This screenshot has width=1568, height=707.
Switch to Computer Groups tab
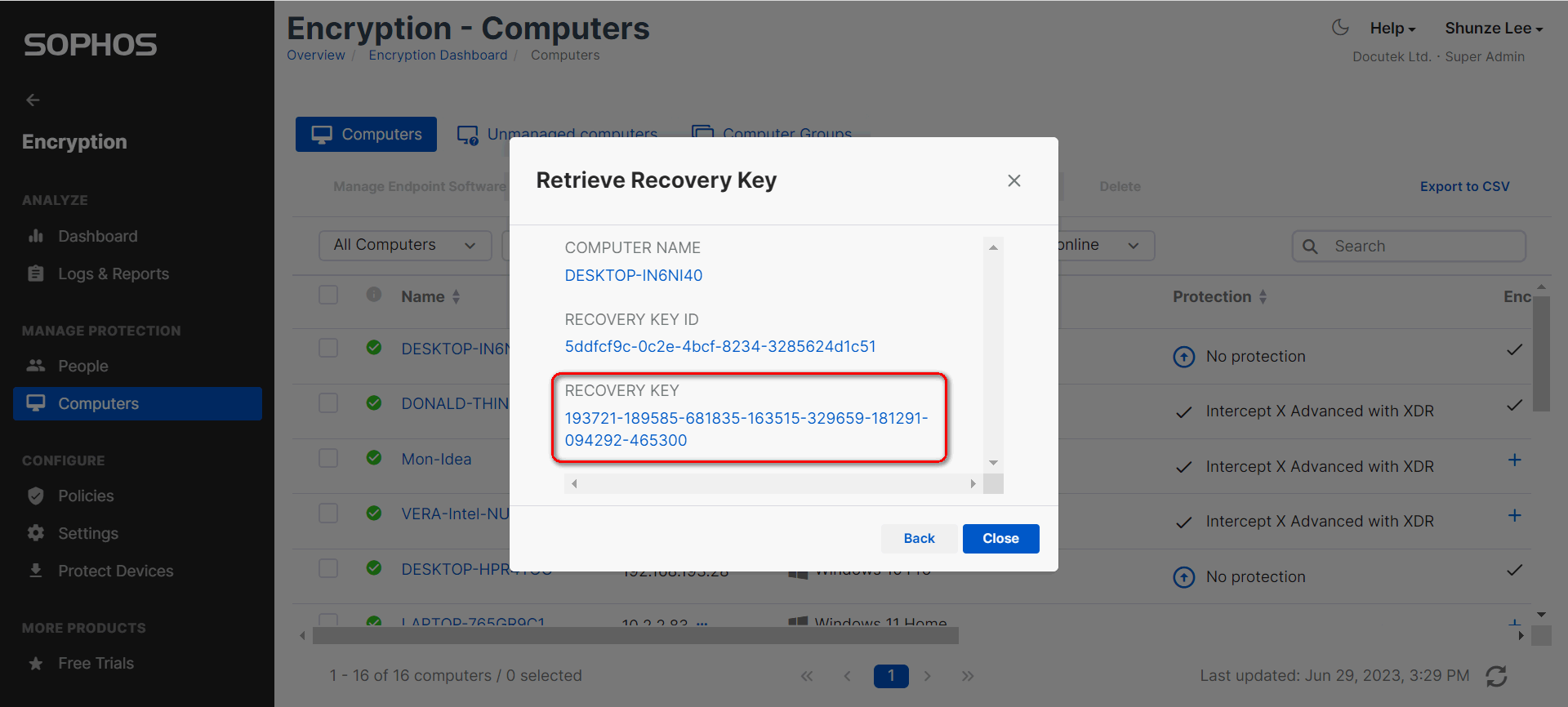[x=773, y=134]
